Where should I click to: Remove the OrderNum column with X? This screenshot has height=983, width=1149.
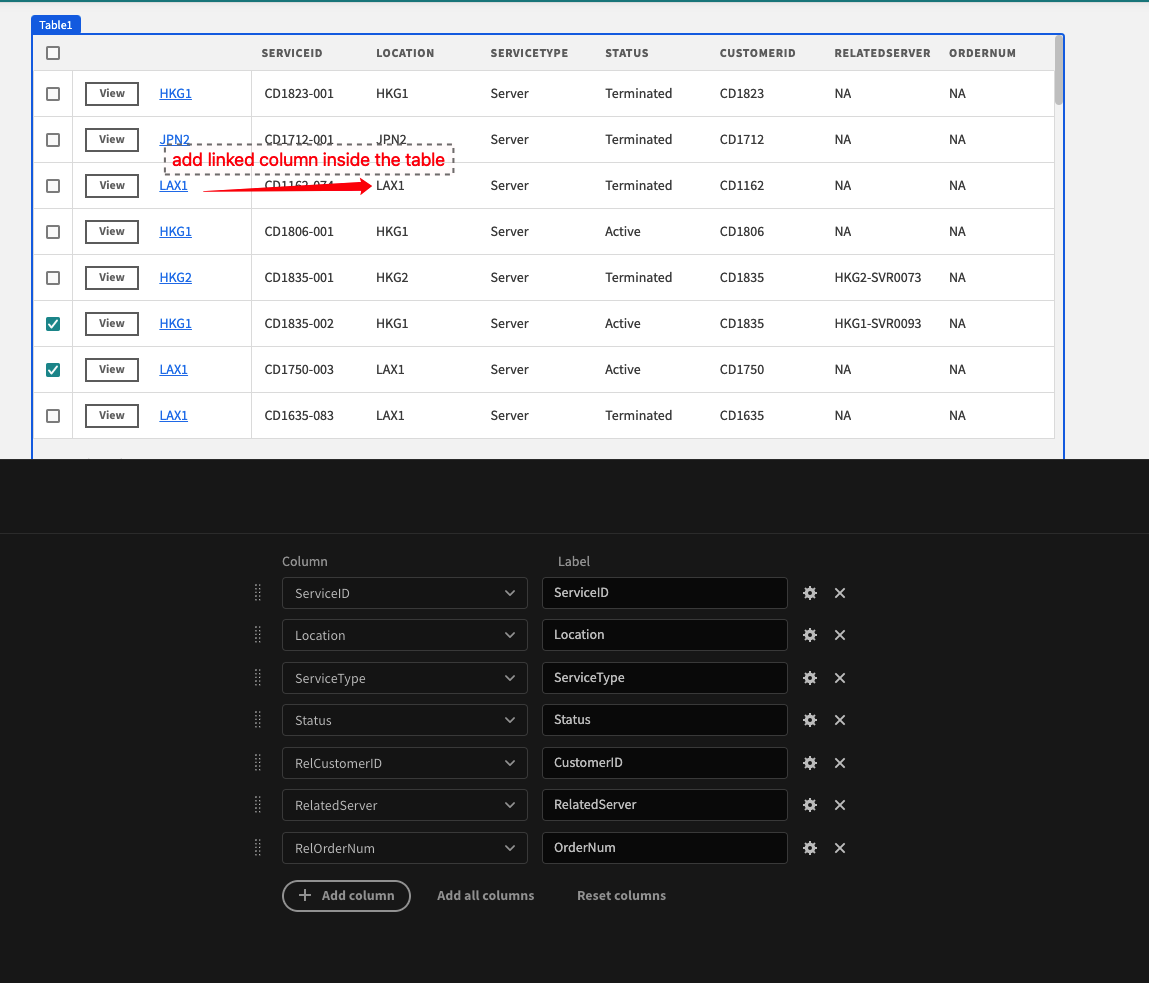(x=840, y=848)
